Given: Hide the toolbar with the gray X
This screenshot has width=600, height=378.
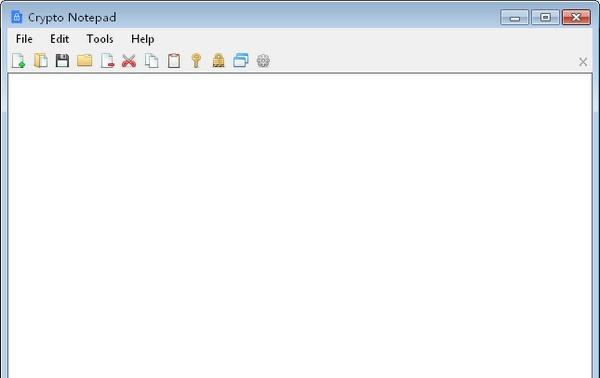Looking at the screenshot, I should tap(583, 62).
